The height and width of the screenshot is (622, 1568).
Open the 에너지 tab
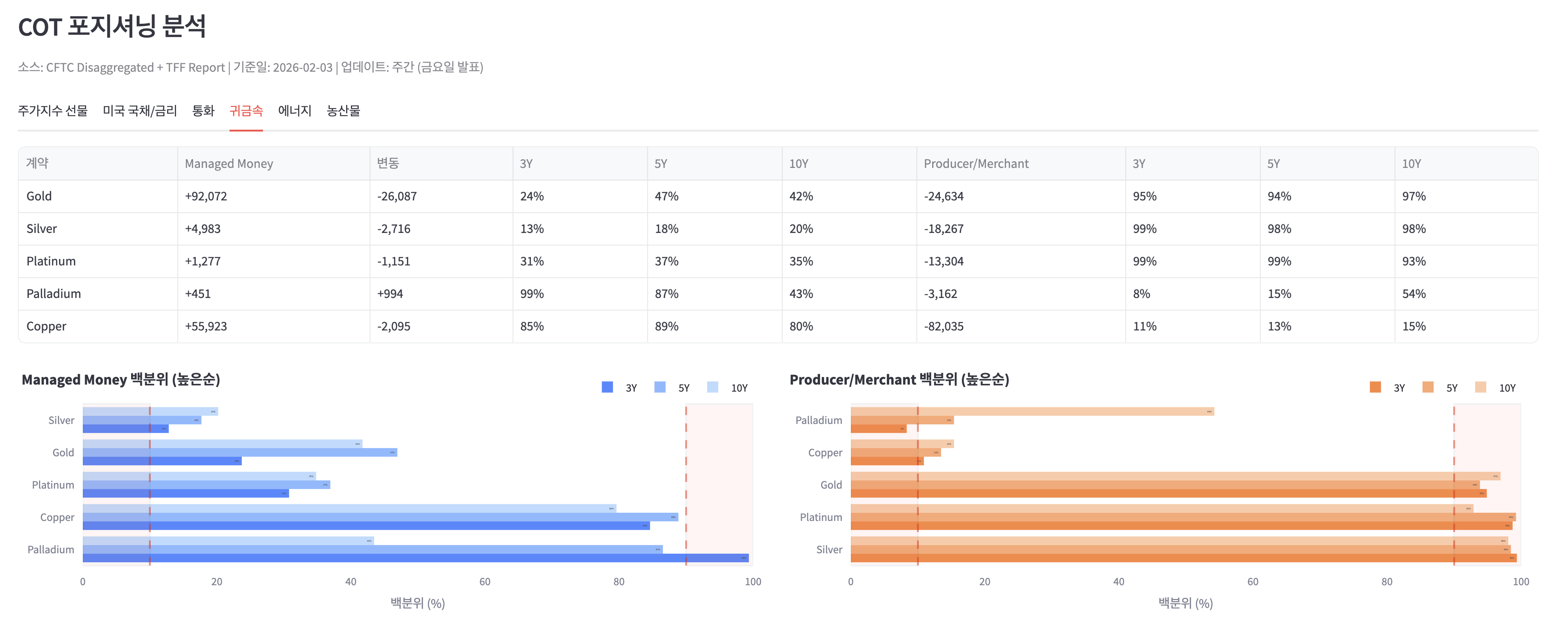295,111
